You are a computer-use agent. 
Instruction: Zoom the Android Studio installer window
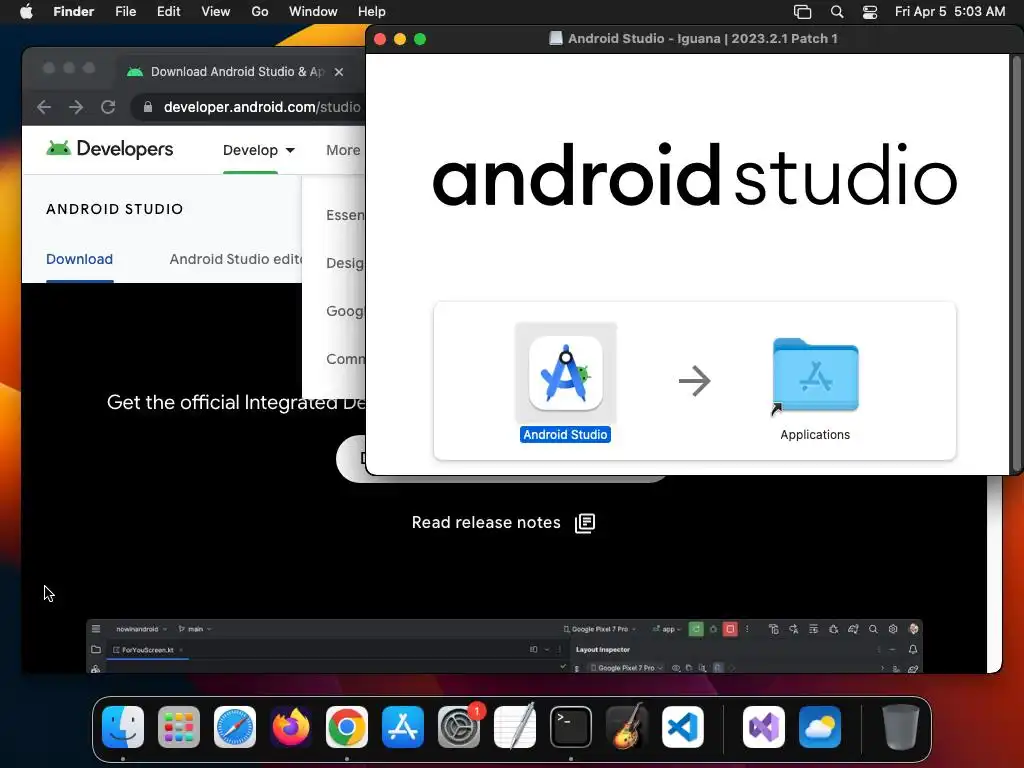[x=420, y=39]
